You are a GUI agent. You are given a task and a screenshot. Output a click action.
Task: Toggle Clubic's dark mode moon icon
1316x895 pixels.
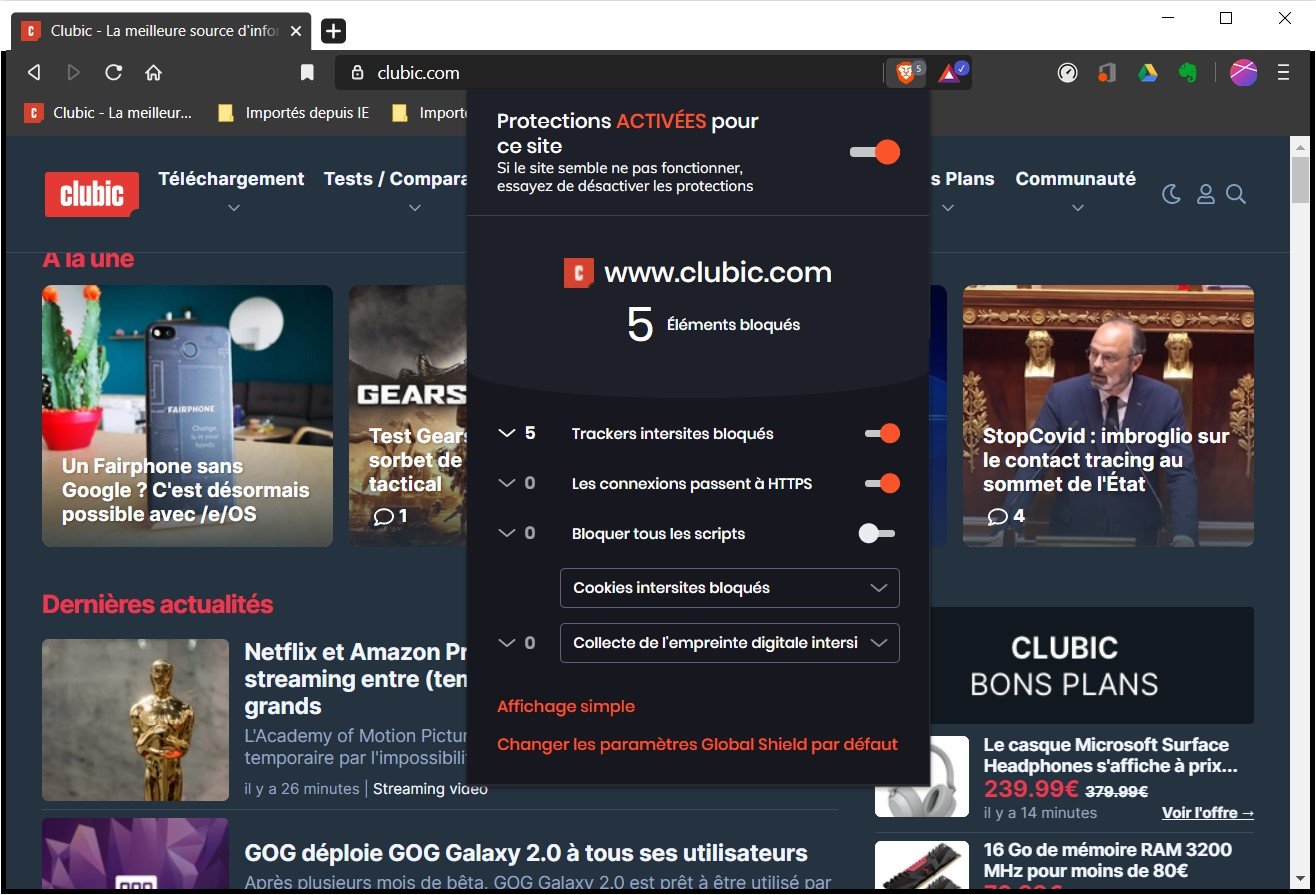(x=1171, y=194)
